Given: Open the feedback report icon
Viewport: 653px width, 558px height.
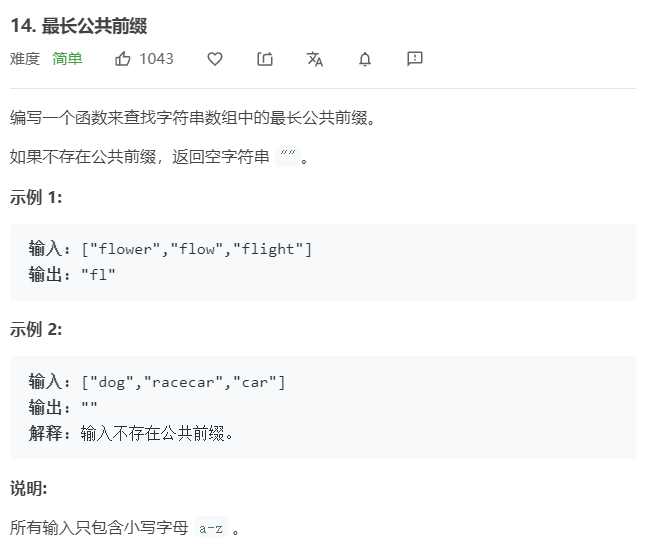Looking at the screenshot, I should (415, 59).
